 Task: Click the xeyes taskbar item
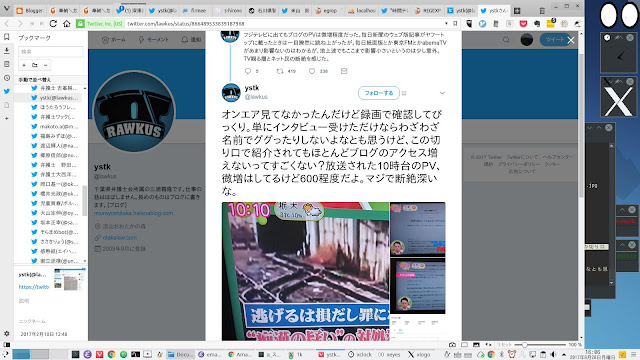[389, 354]
